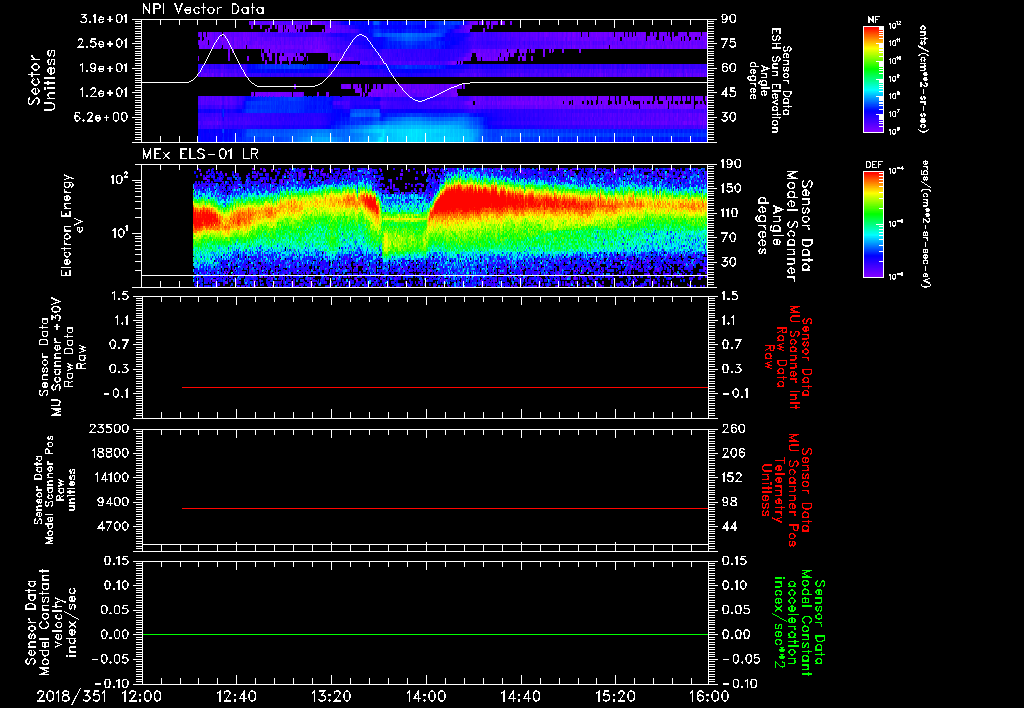Image resolution: width=1024 pixels, height=708 pixels.
Task: Click the 'NF' label above the color bar
Action: (874, 20)
